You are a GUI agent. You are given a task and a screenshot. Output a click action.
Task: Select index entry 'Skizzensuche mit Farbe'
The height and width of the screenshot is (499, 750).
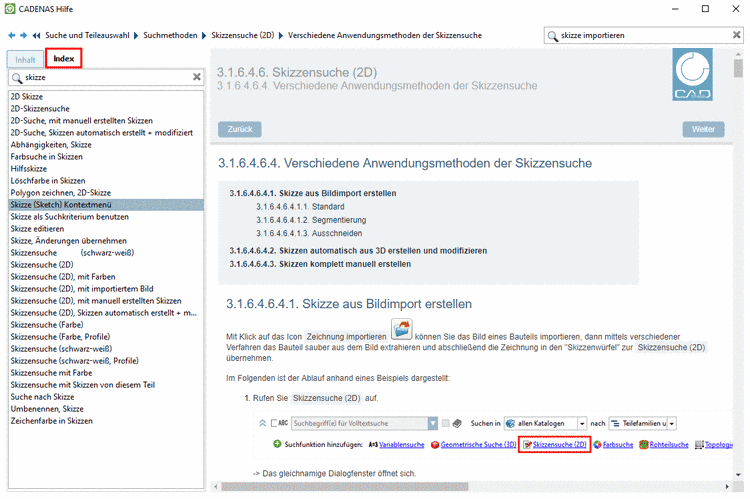tap(106, 373)
